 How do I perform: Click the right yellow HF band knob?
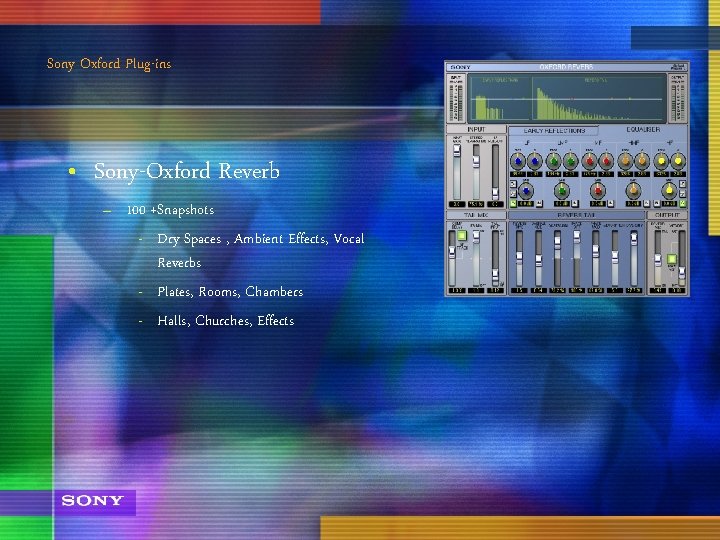coord(678,161)
